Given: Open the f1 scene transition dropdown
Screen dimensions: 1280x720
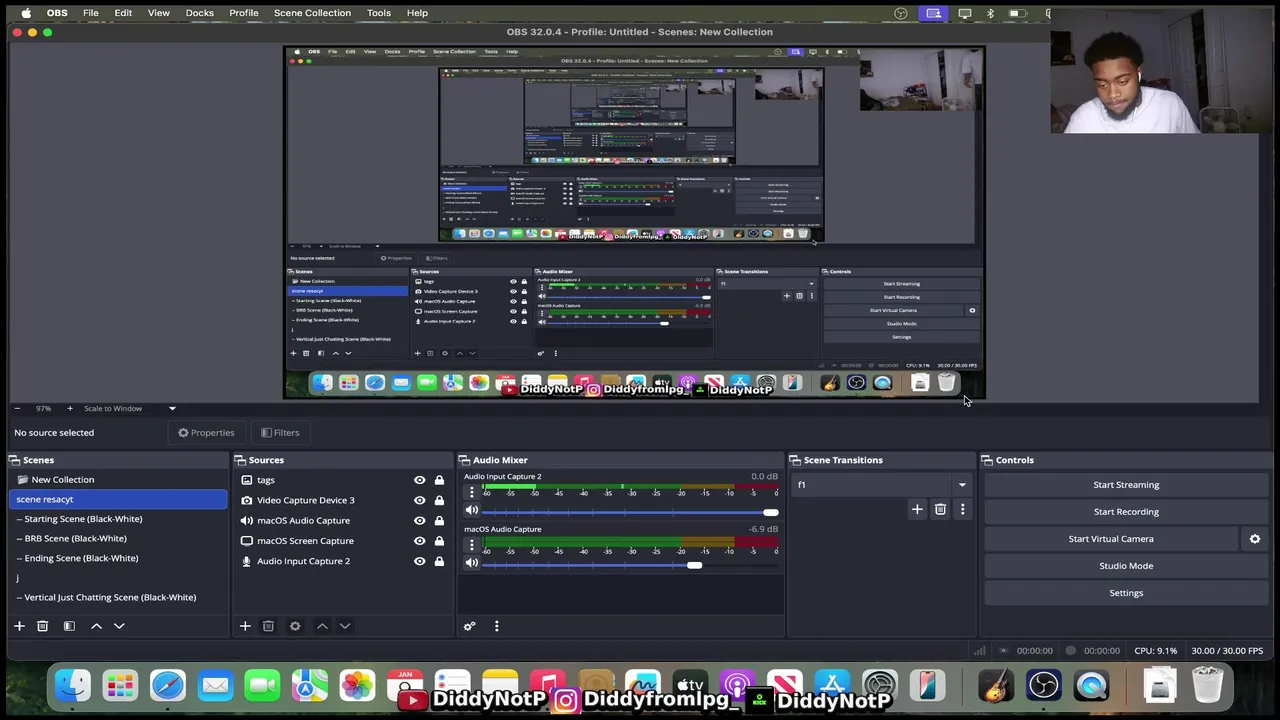Looking at the screenshot, I should click(883, 485).
